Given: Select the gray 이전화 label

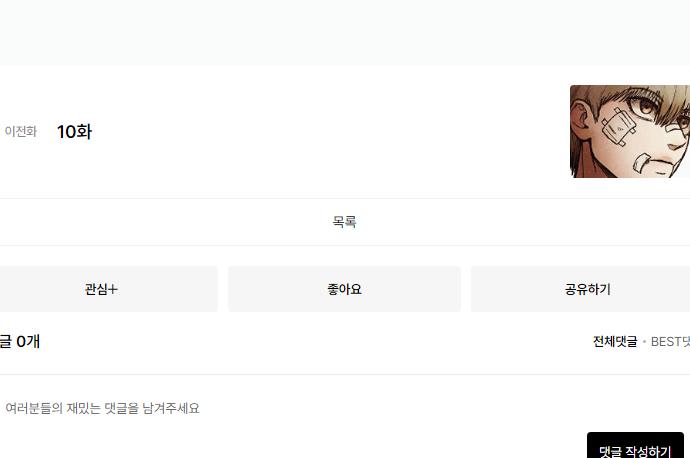Looking at the screenshot, I should click(20, 132).
